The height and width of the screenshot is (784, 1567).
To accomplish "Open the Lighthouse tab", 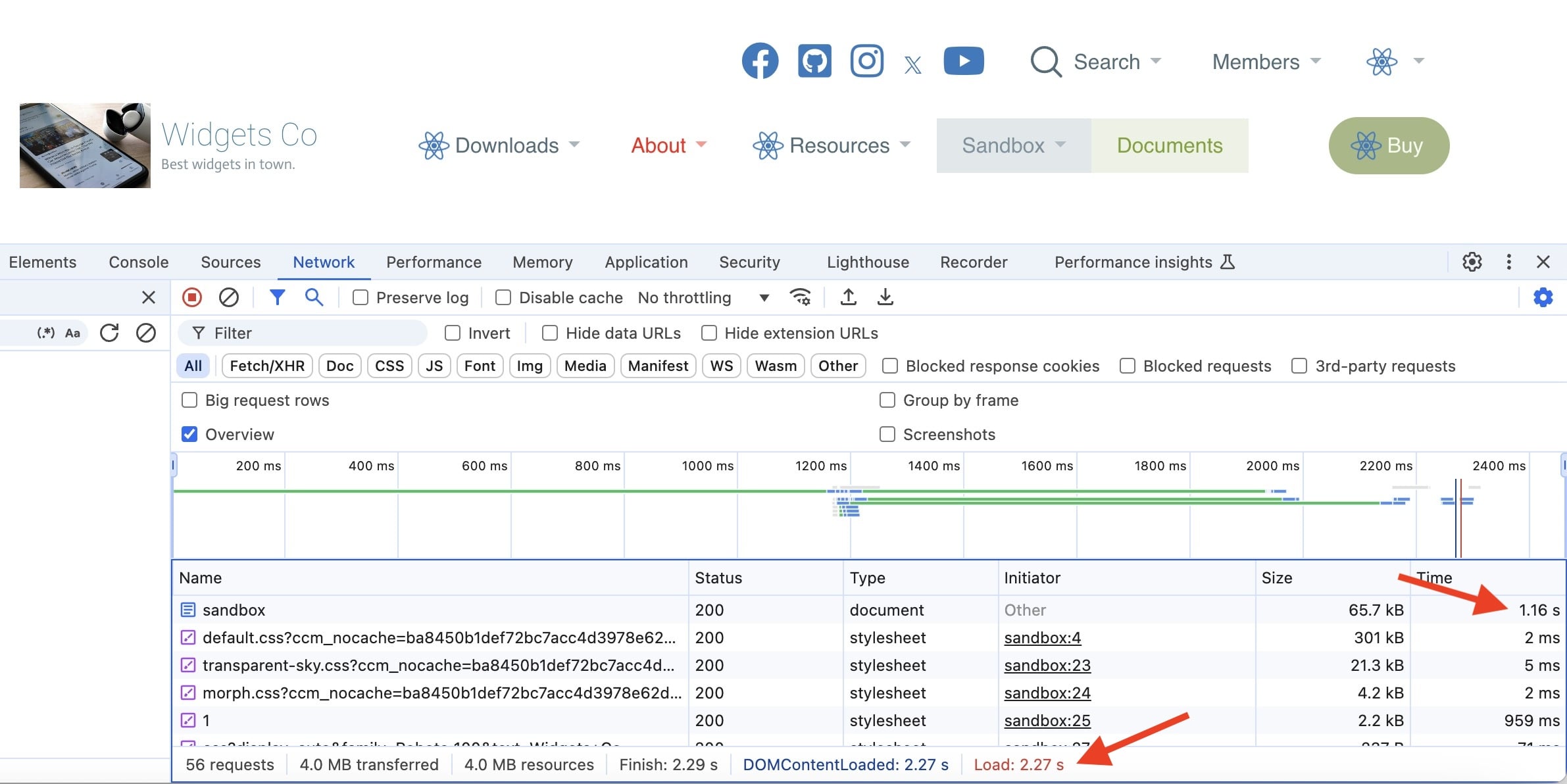I will tap(867, 262).
